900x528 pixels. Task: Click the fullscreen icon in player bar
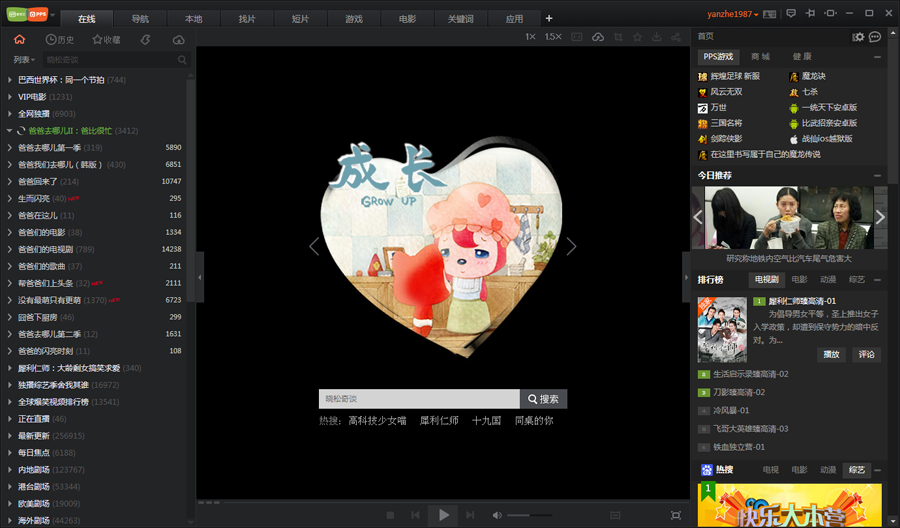pos(676,515)
